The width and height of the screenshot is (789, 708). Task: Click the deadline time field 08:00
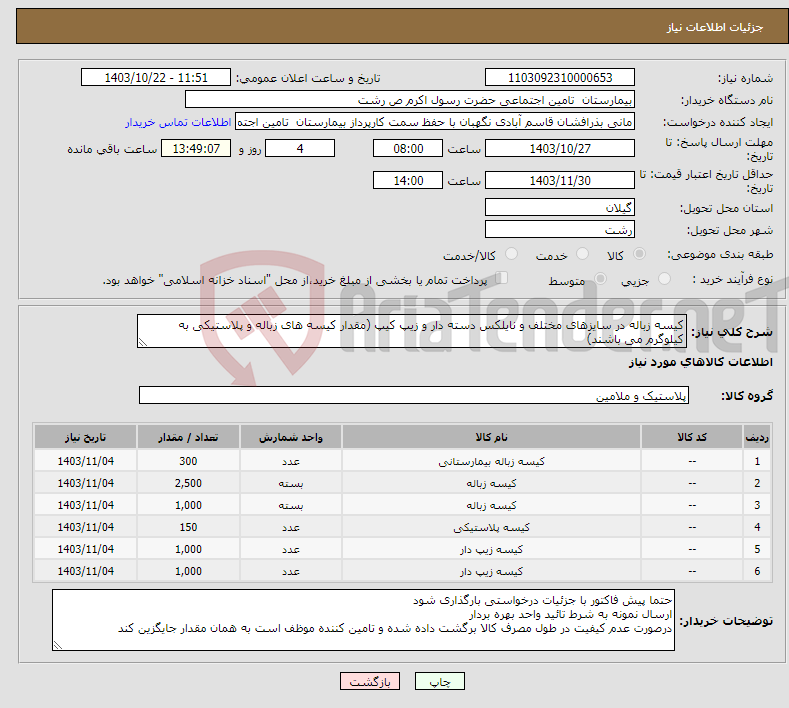pyautogui.click(x=408, y=148)
